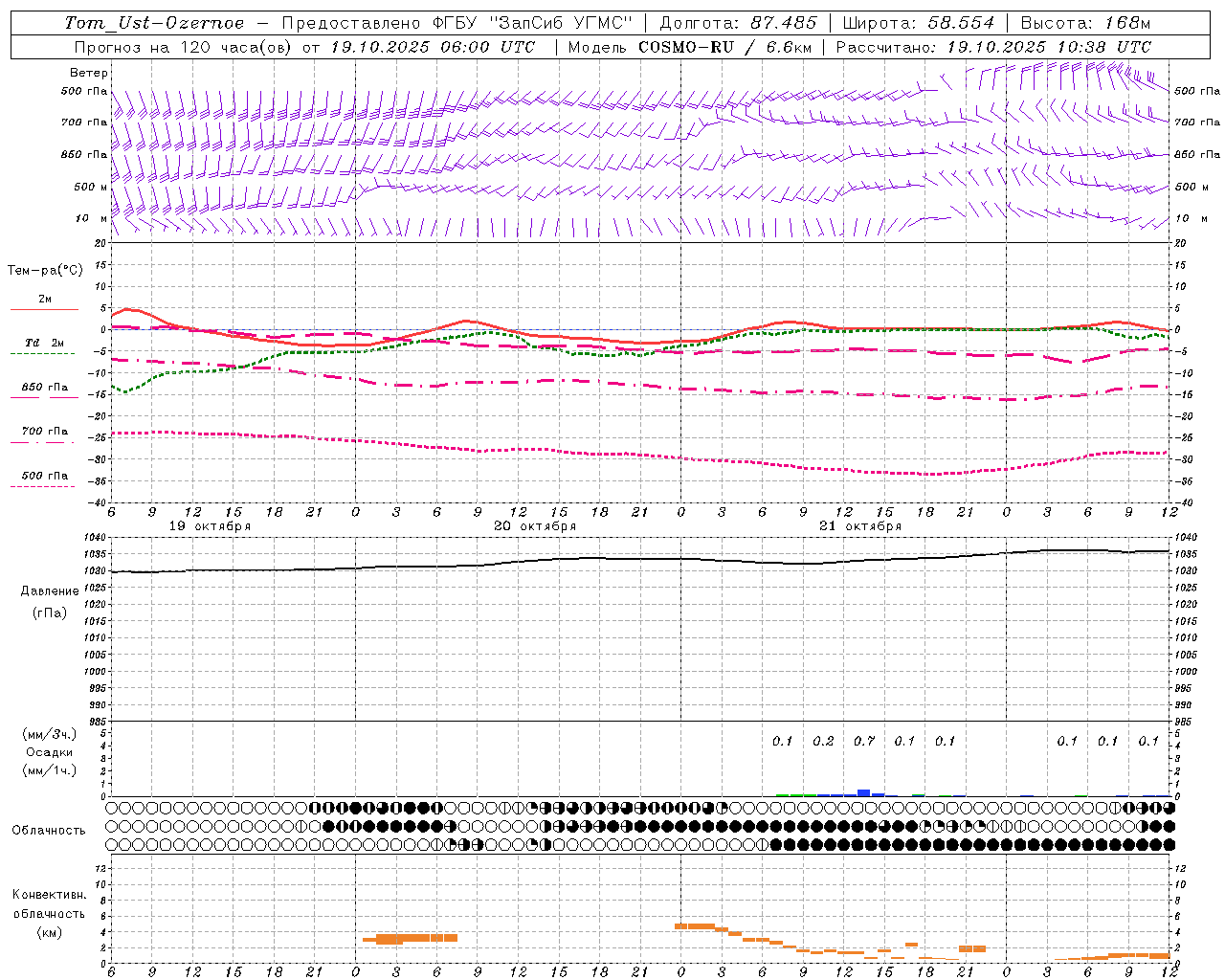Click the "(гПа)" unit under Давление
Screen dimensions: 1225x980
pos(50,612)
